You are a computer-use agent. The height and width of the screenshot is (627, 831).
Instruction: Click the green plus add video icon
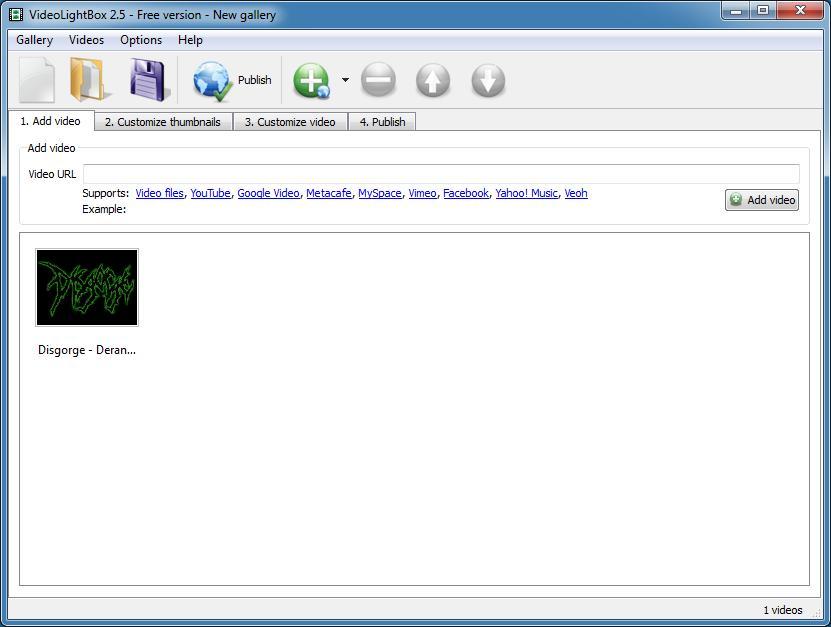tap(312, 81)
